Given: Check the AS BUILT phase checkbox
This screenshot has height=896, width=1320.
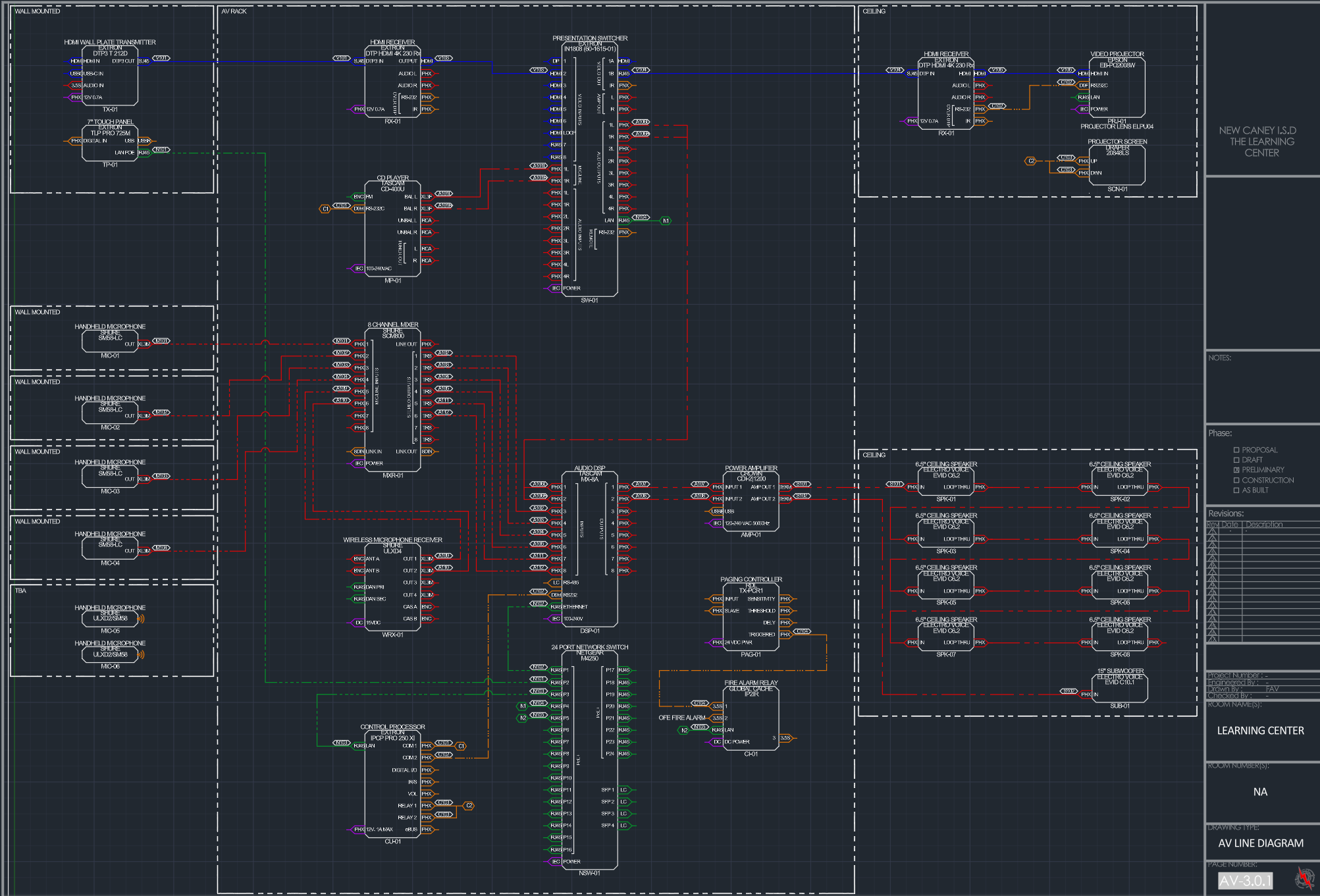Looking at the screenshot, I should click(x=1236, y=490).
